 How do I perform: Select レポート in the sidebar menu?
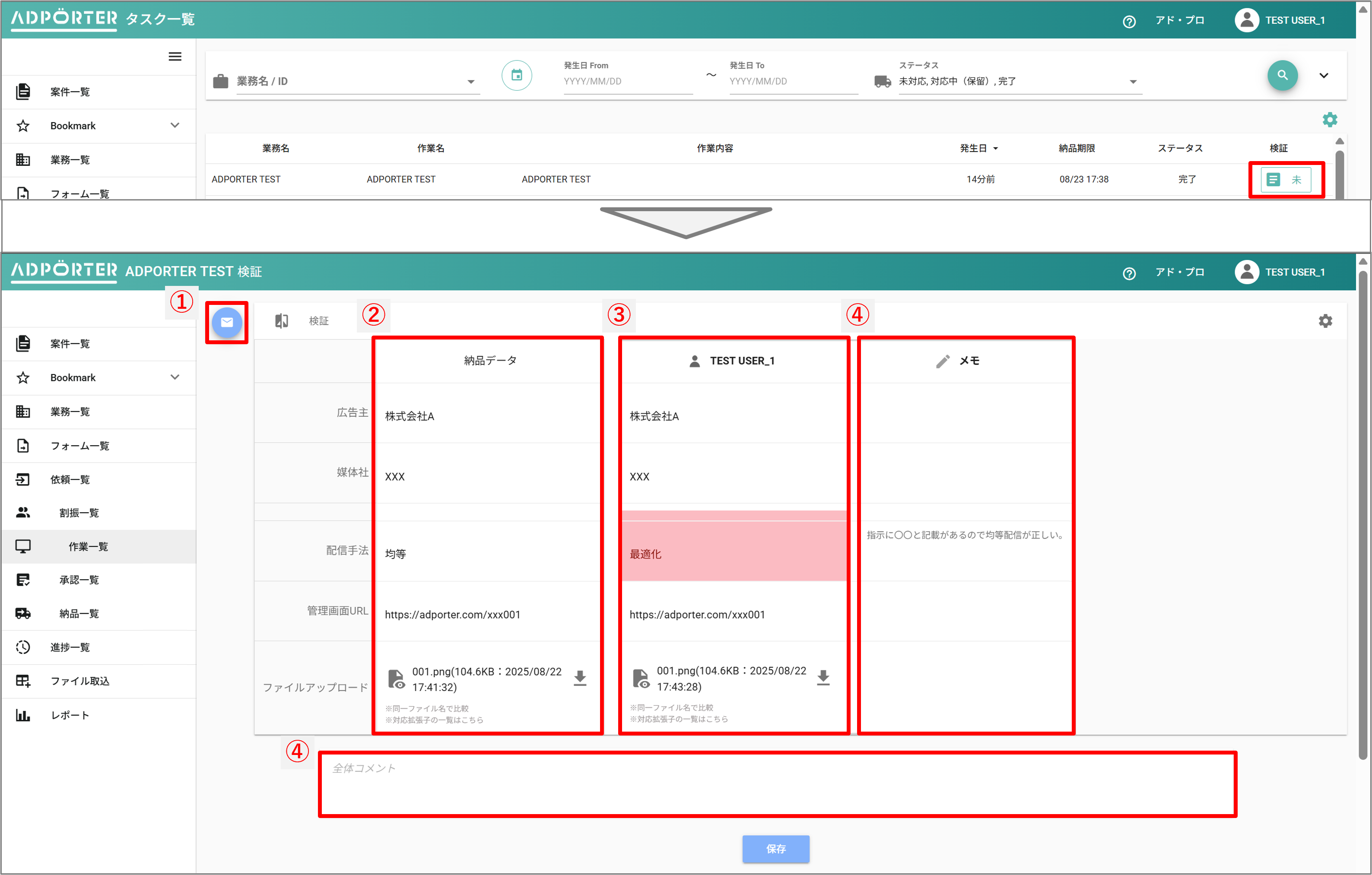(70, 715)
